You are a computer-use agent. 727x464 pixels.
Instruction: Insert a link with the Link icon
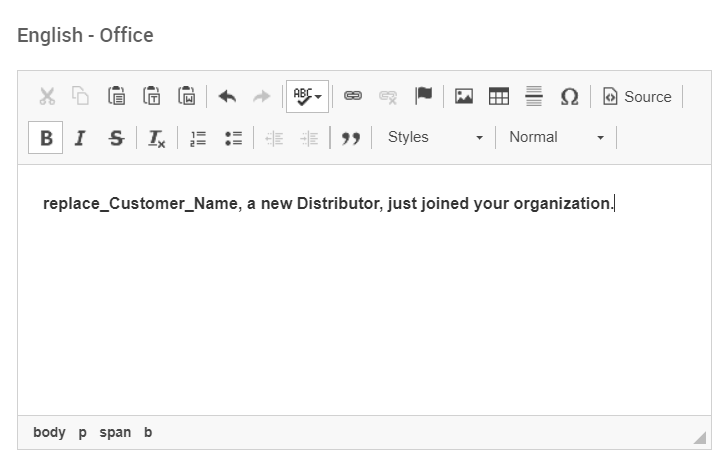352,97
